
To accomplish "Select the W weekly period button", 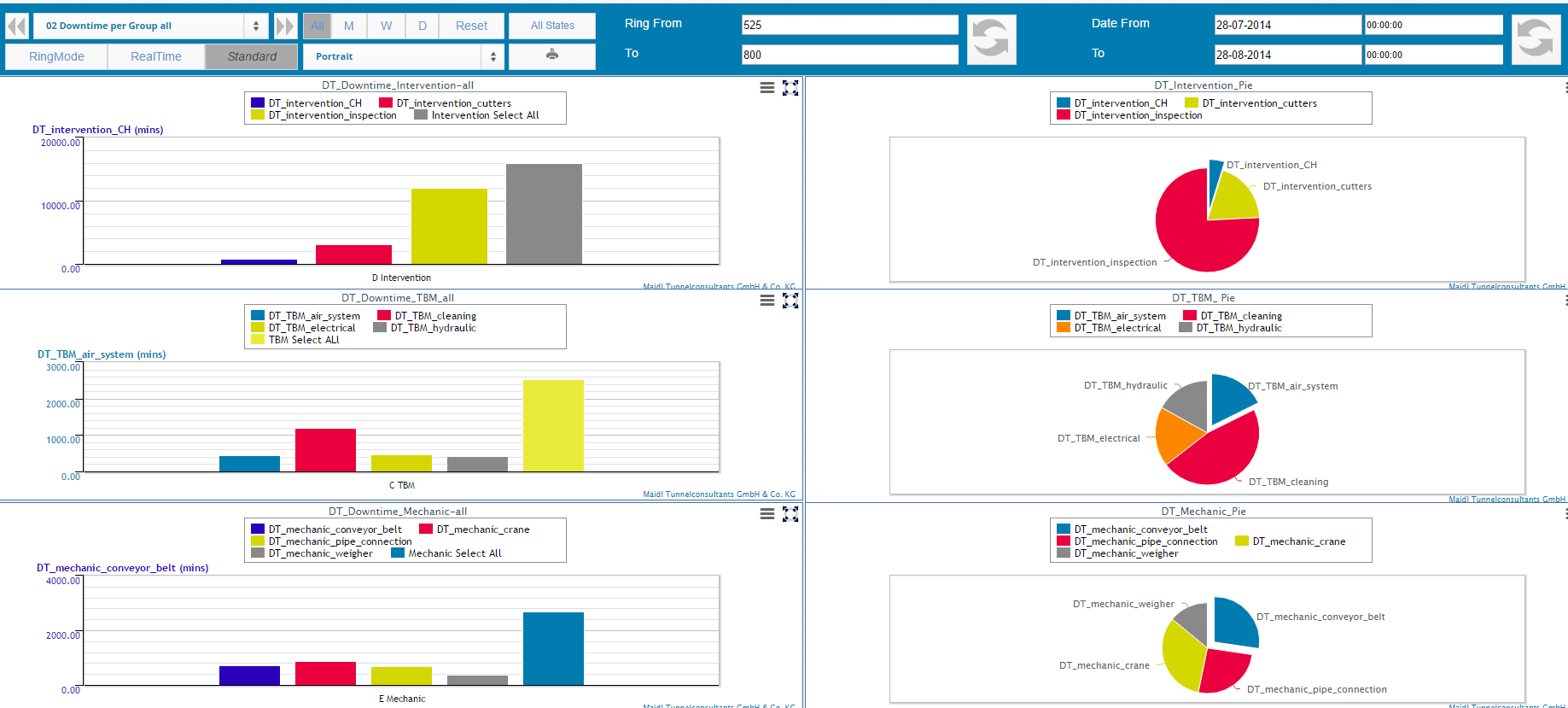I will (386, 26).
